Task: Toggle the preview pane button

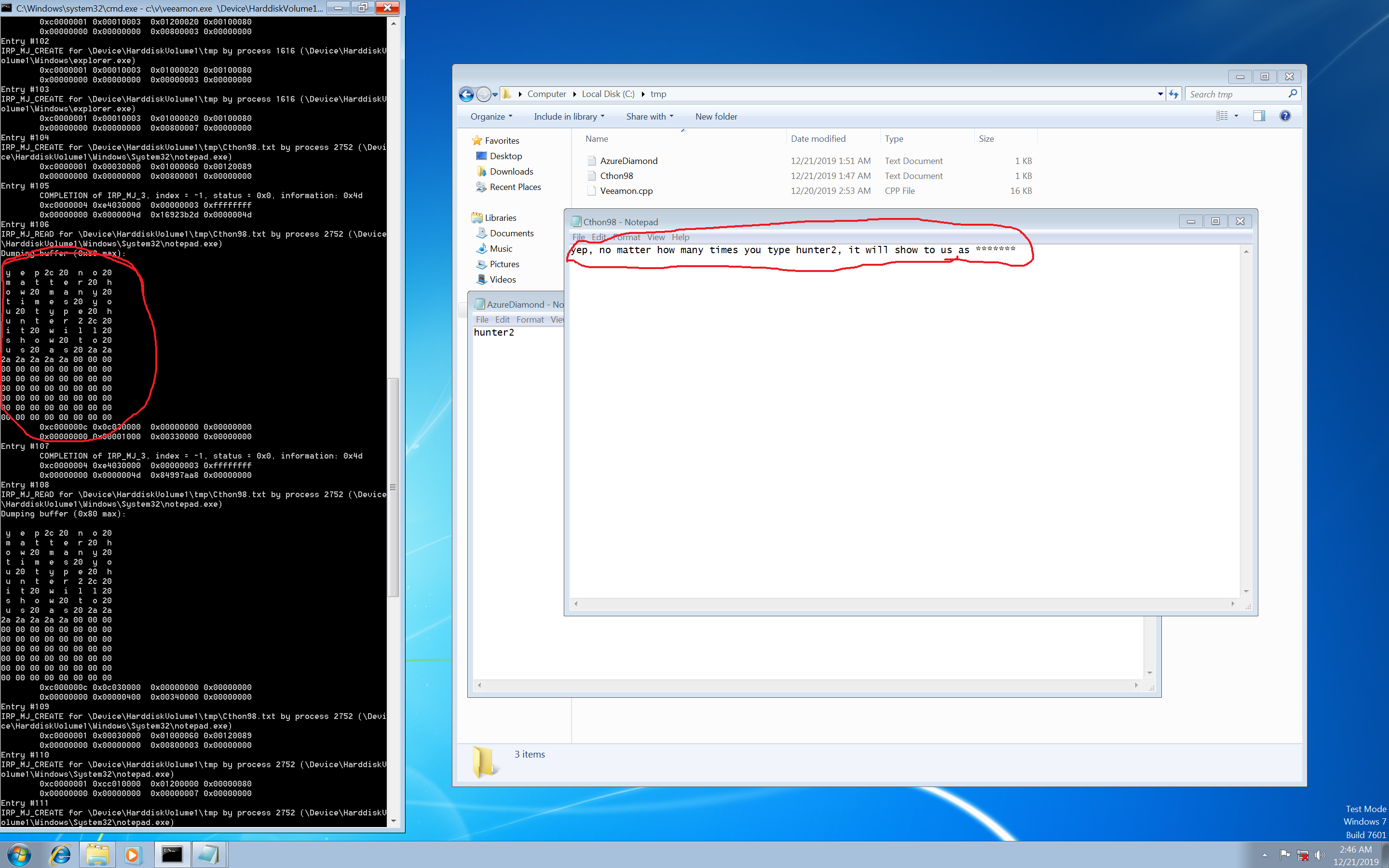Action: tap(1259, 116)
